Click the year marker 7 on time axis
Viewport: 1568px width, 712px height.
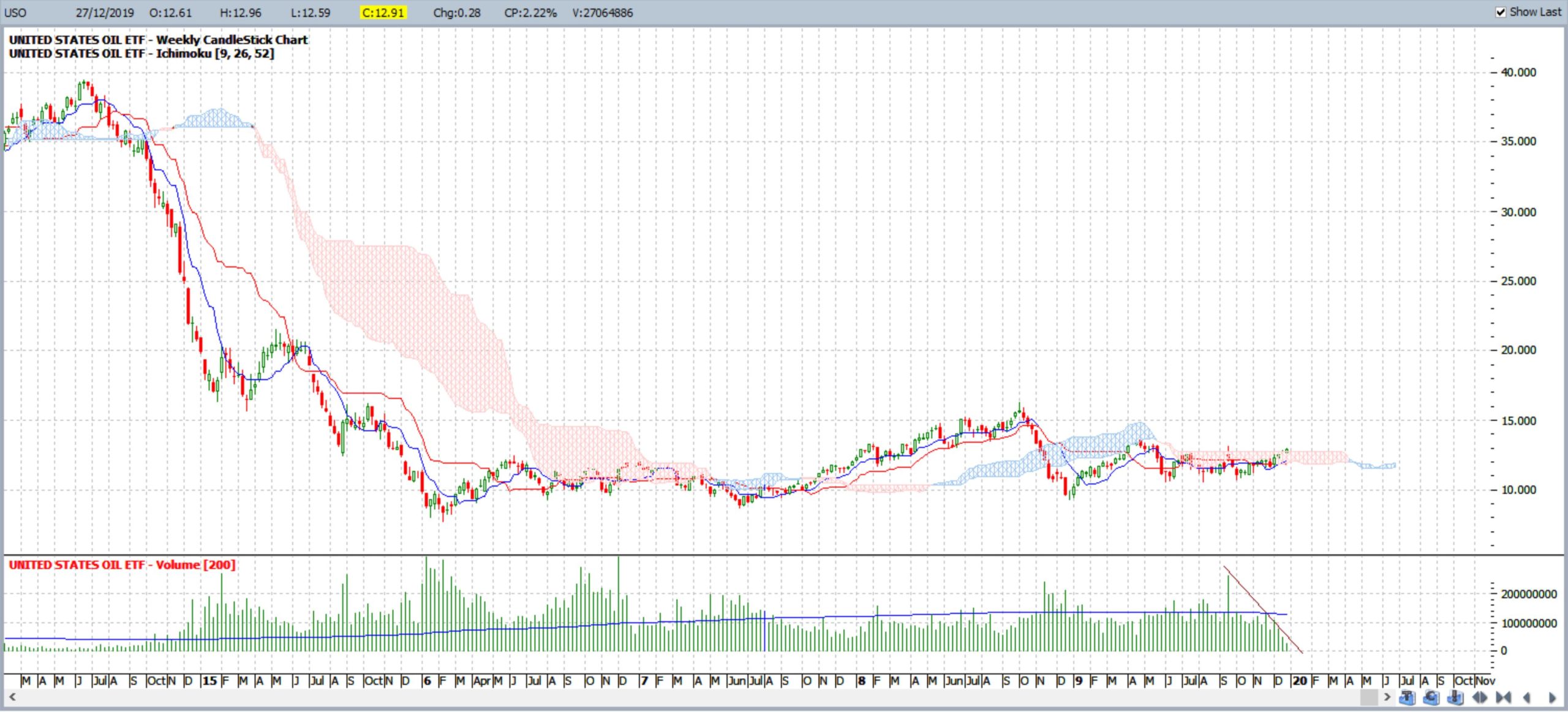[644, 681]
